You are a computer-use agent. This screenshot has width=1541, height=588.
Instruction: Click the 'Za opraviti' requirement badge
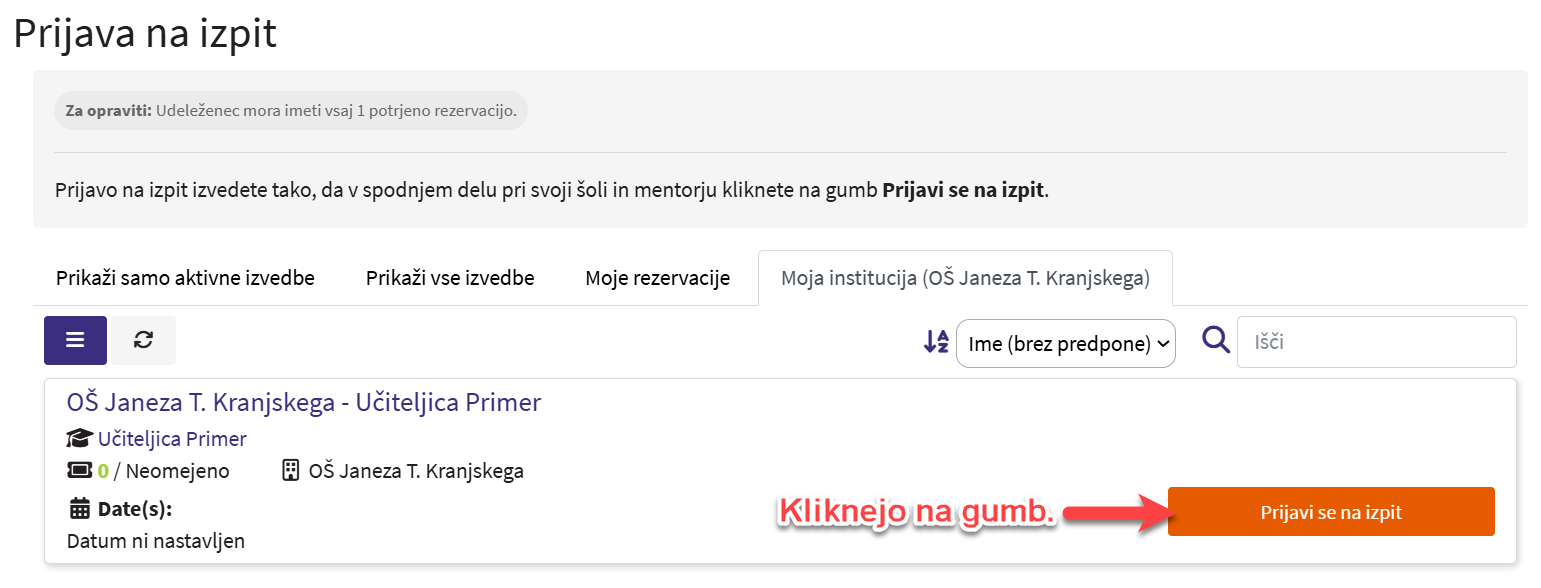tap(290, 110)
